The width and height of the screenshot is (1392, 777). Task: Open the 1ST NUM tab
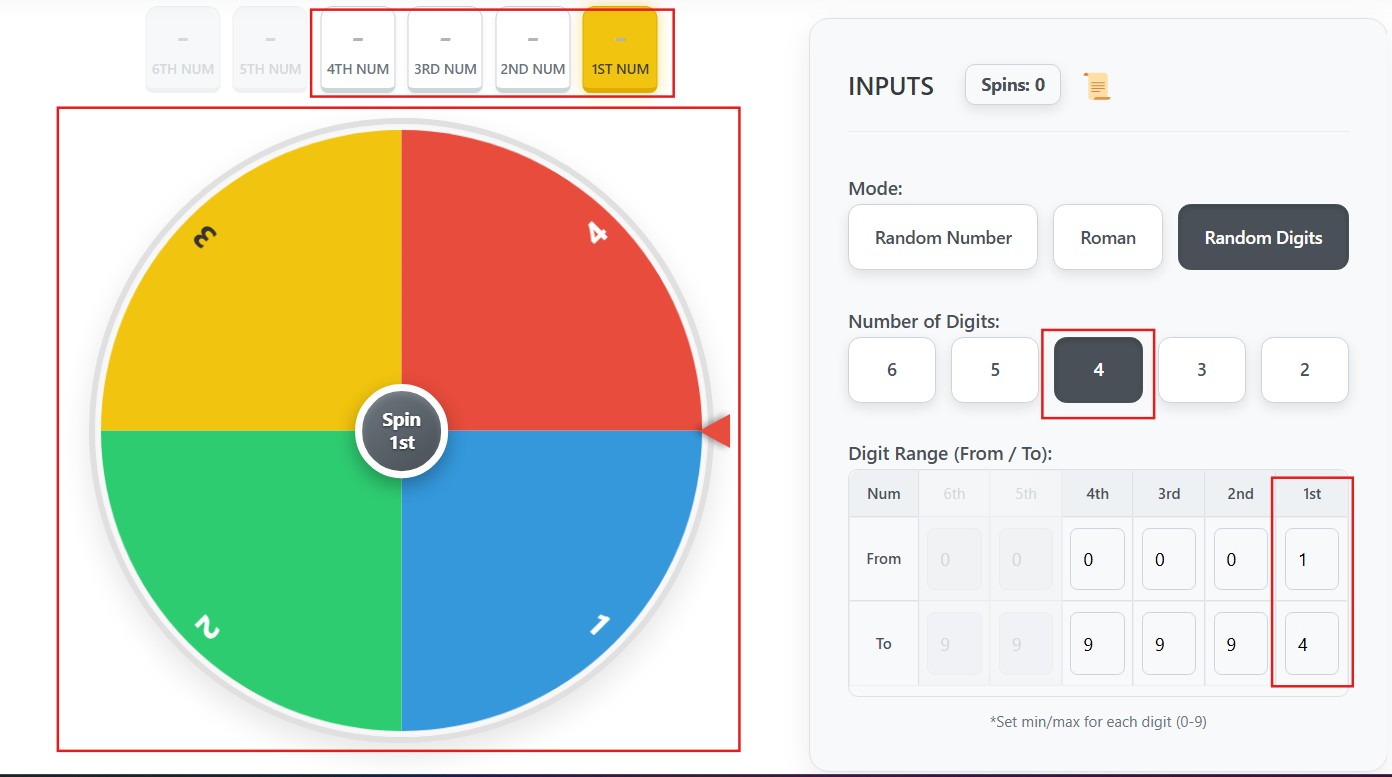(x=619, y=48)
